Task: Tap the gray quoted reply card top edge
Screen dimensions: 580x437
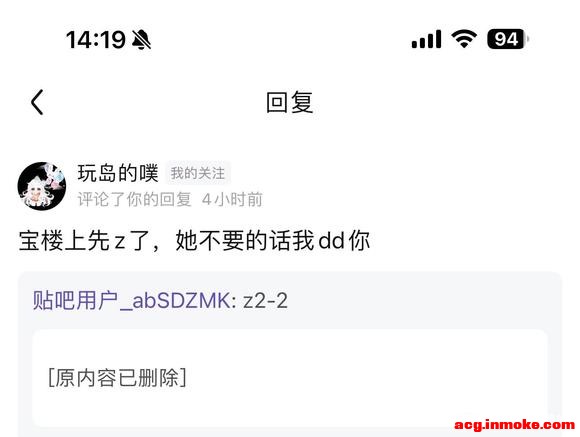Action: click(290, 275)
